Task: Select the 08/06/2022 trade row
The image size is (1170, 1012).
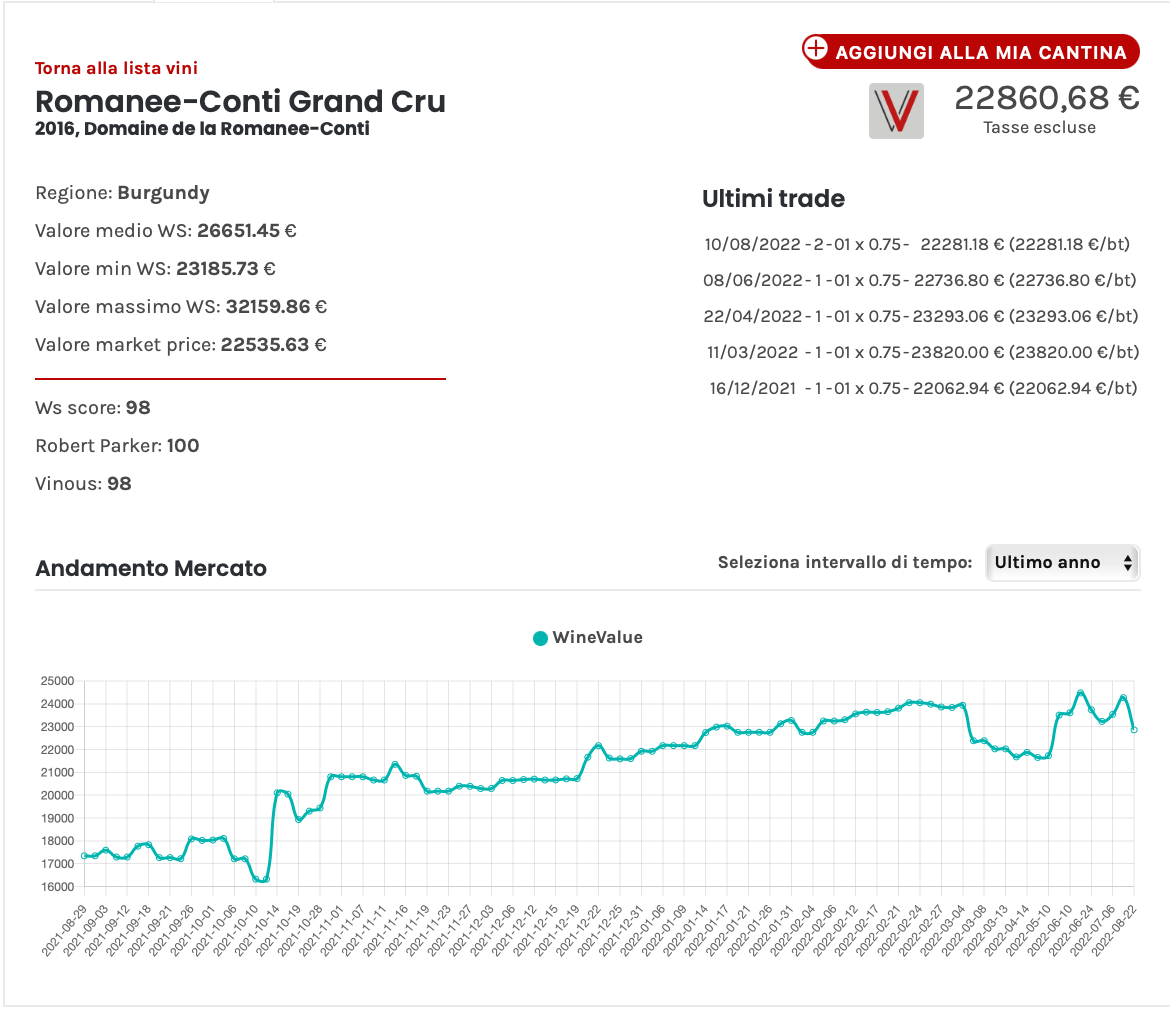Action: 919,280
